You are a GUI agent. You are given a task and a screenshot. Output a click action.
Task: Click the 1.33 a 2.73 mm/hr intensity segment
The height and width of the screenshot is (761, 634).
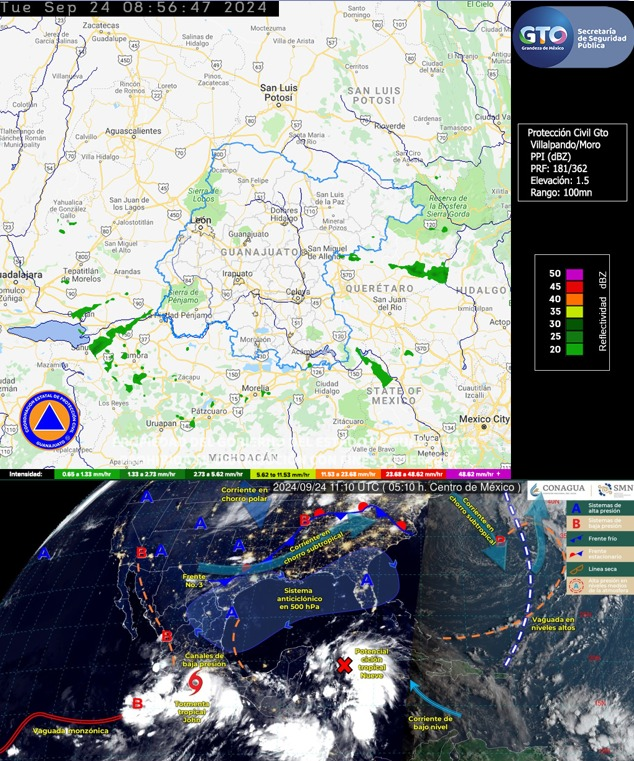coord(151,474)
